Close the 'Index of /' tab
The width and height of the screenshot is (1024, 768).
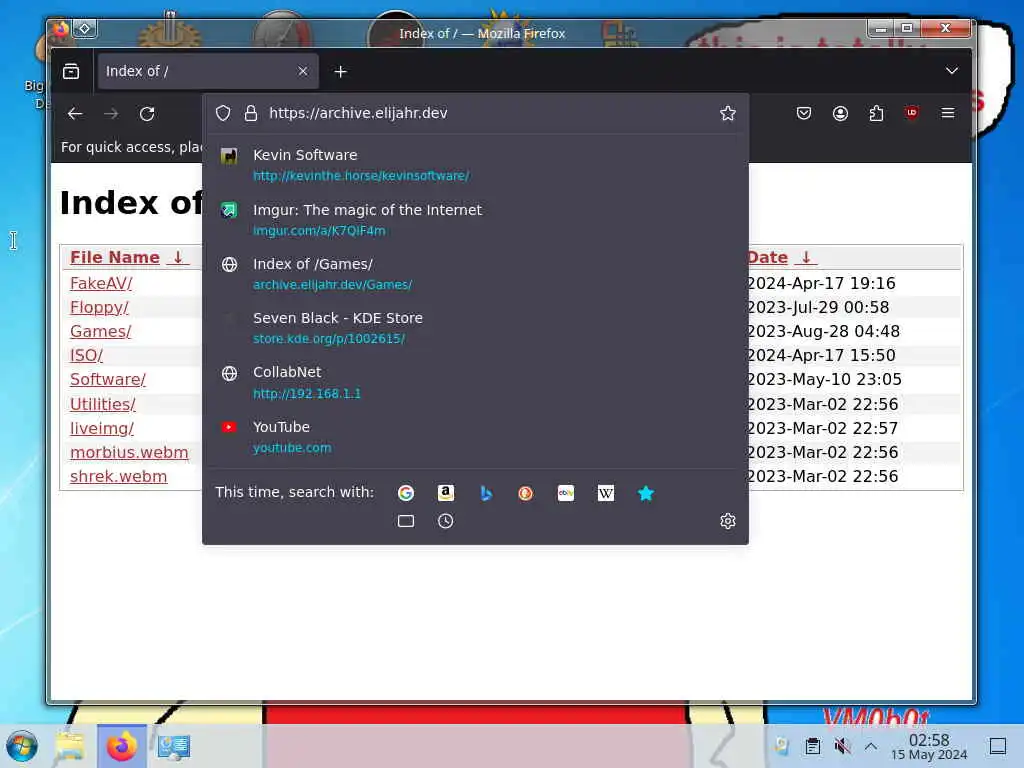coord(302,71)
